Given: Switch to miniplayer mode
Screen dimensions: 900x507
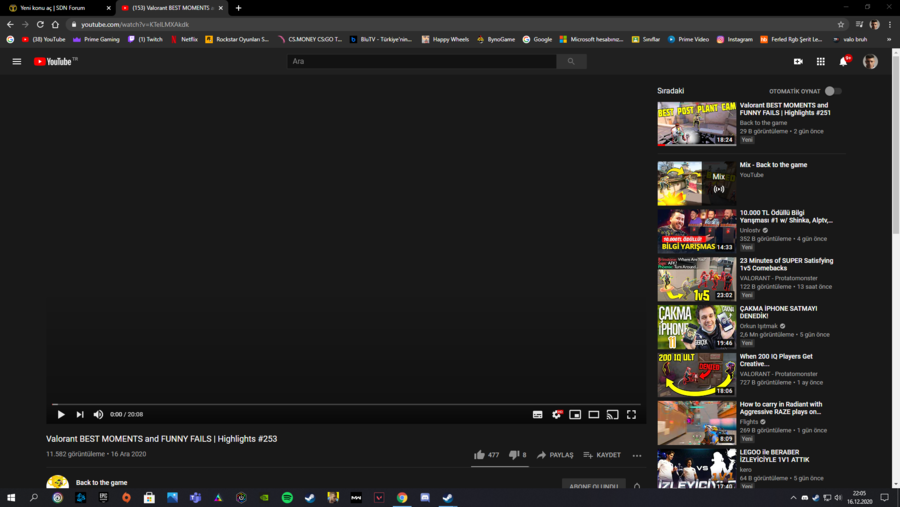Looking at the screenshot, I should (x=575, y=415).
